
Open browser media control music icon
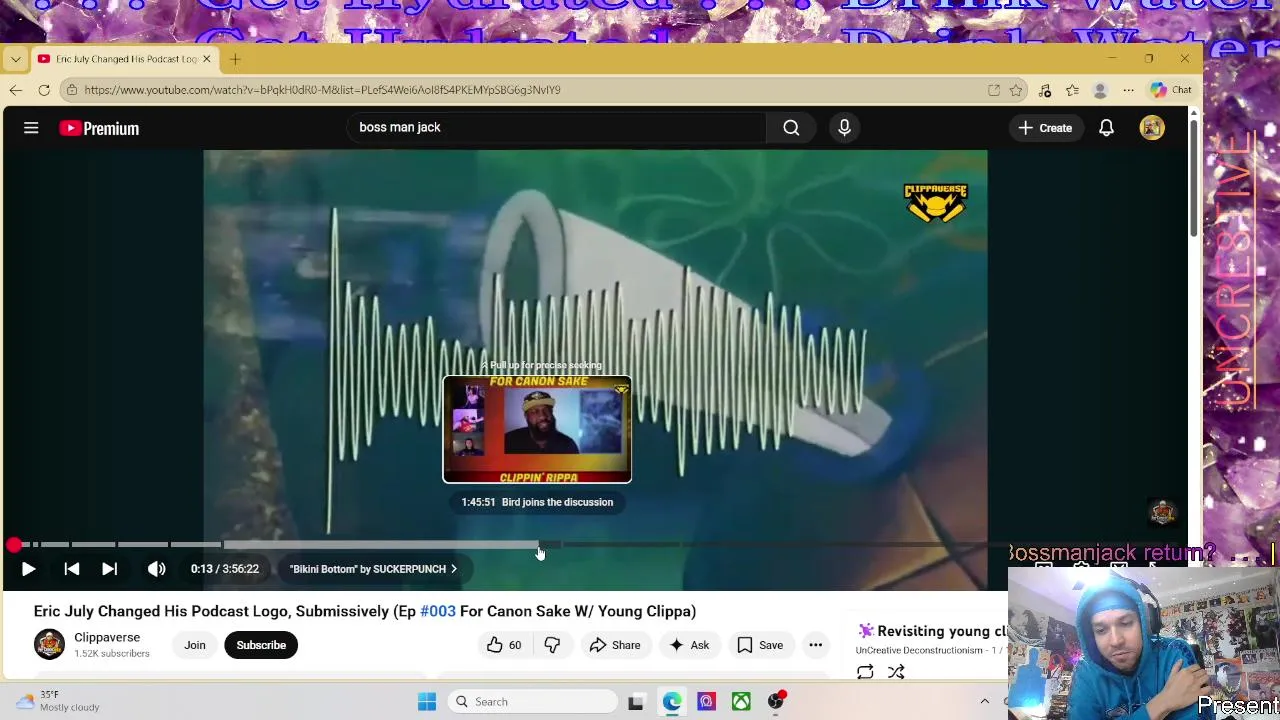1045,90
